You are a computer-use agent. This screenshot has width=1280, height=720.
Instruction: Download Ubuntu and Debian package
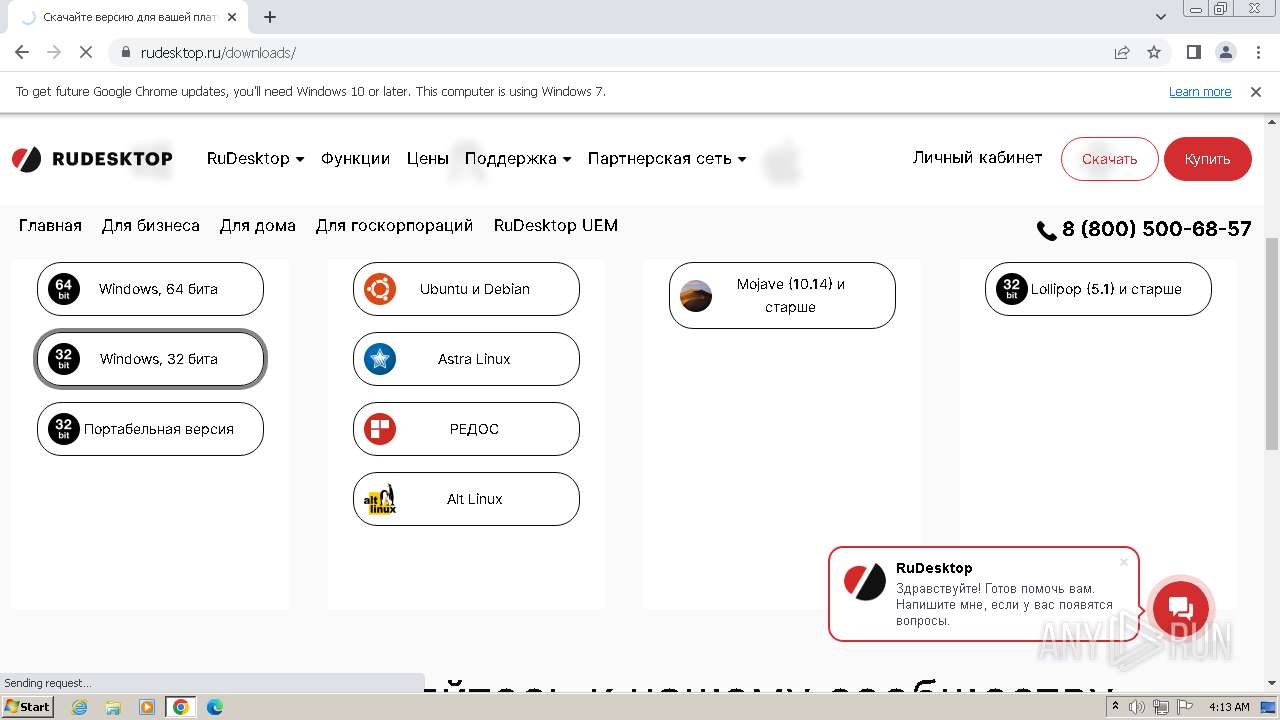coord(466,289)
